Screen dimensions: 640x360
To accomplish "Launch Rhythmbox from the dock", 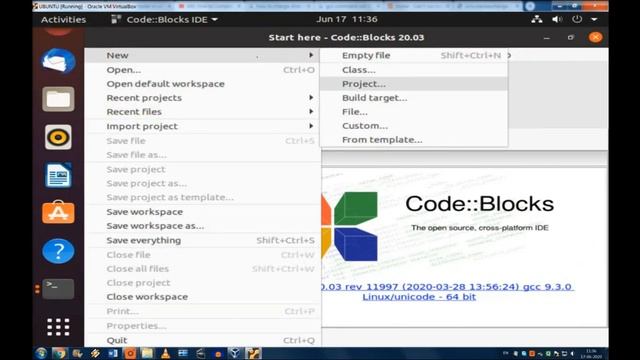I will click(58, 137).
